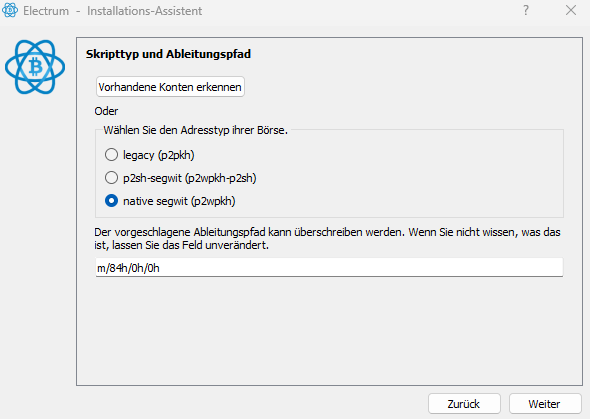
Task: Click the Oder label text
Action: [106, 111]
